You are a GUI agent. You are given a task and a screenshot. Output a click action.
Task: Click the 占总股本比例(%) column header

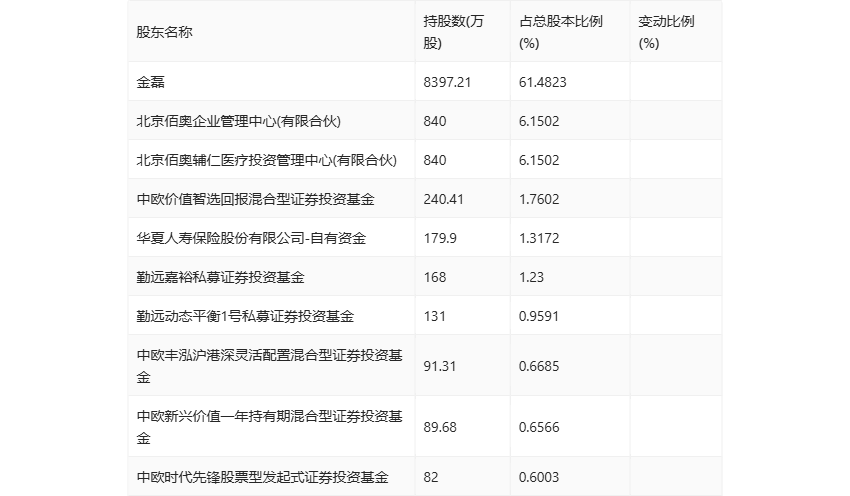click(x=561, y=32)
